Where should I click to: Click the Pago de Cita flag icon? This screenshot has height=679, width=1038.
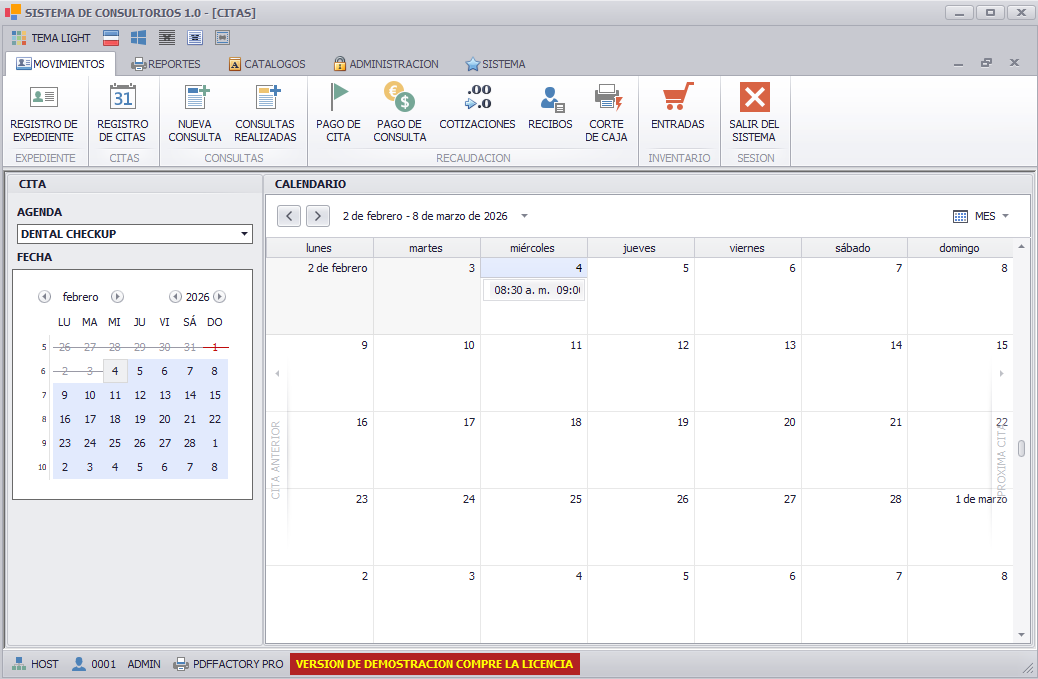pyautogui.click(x=339, y=98)
